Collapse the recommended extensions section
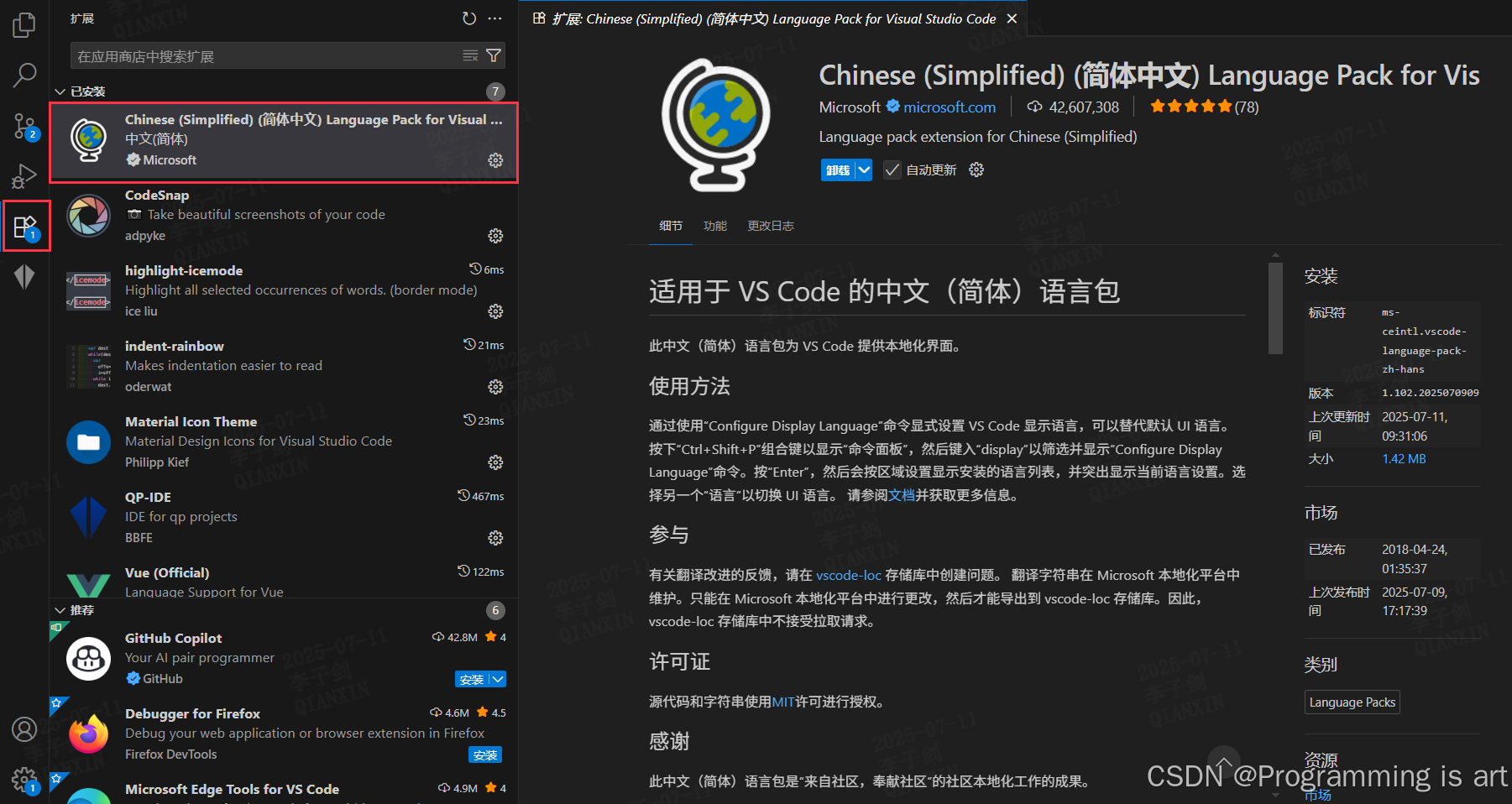1512x804 pixels. coord(60,610)
